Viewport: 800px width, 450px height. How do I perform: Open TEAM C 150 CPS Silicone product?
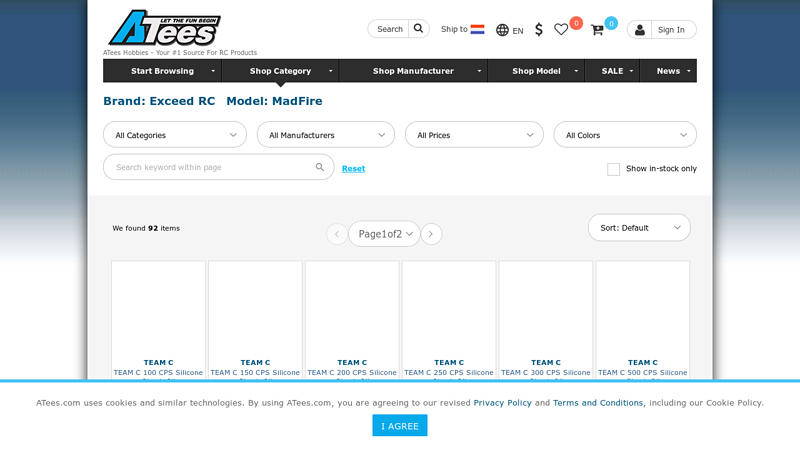(x=255, y=373)
